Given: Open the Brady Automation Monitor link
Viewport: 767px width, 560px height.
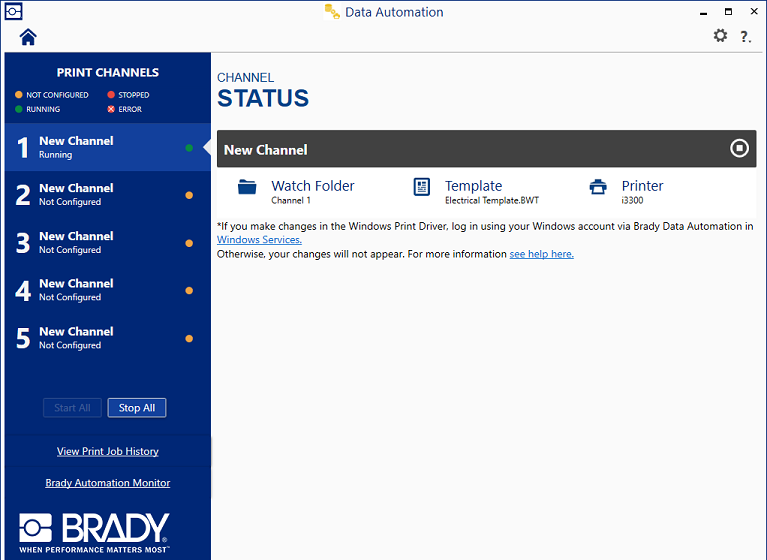Looking at the screenshot, I should (x=108, y=483).
